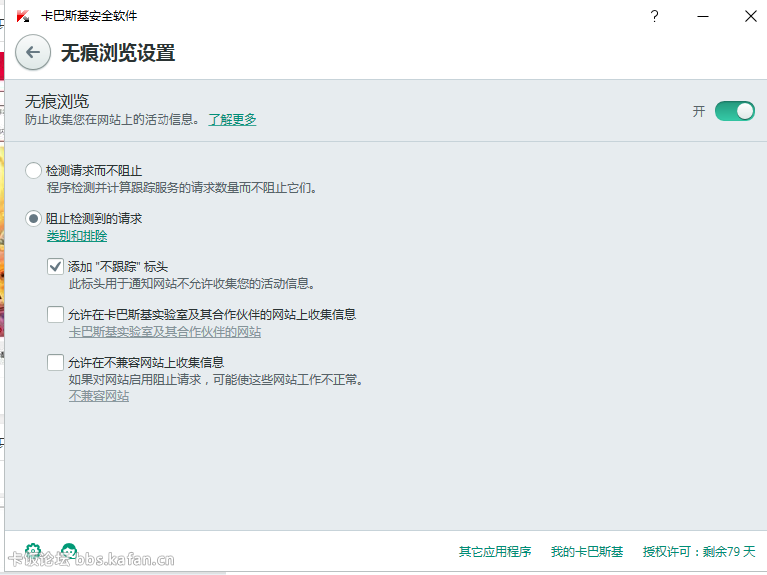Image resolution: width=767 pixels, height=575 pixels.
Task: Open 其它应用程序 in the footer
Action: [495, 552]
